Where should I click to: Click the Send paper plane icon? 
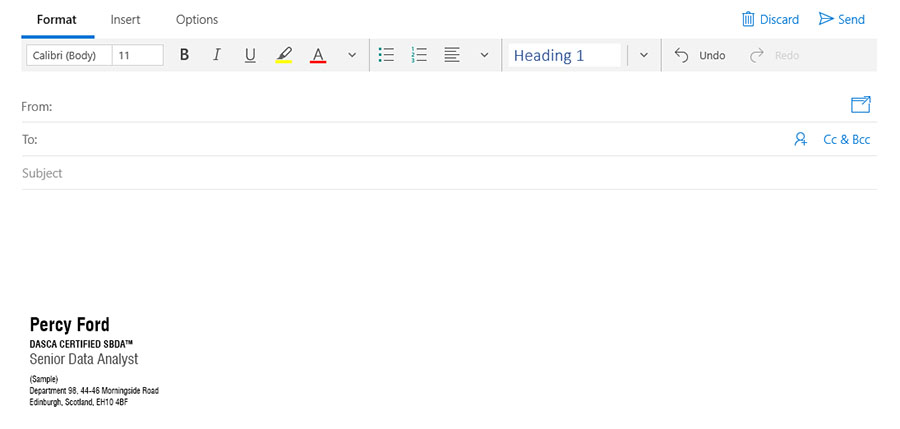(x=826, y=19)
